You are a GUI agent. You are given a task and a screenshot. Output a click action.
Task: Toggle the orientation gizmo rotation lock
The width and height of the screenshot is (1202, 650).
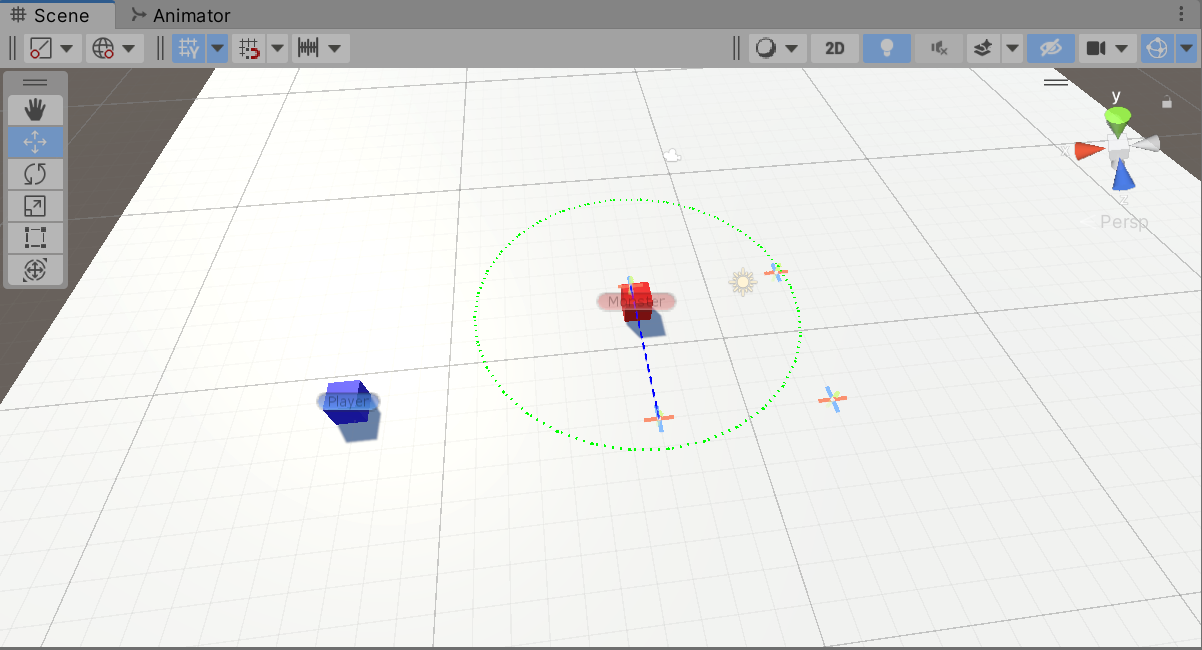point(1167,102)
